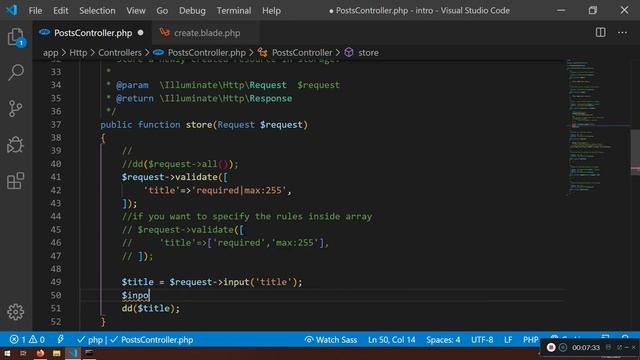Open the Selection menu

click(97, 11)
